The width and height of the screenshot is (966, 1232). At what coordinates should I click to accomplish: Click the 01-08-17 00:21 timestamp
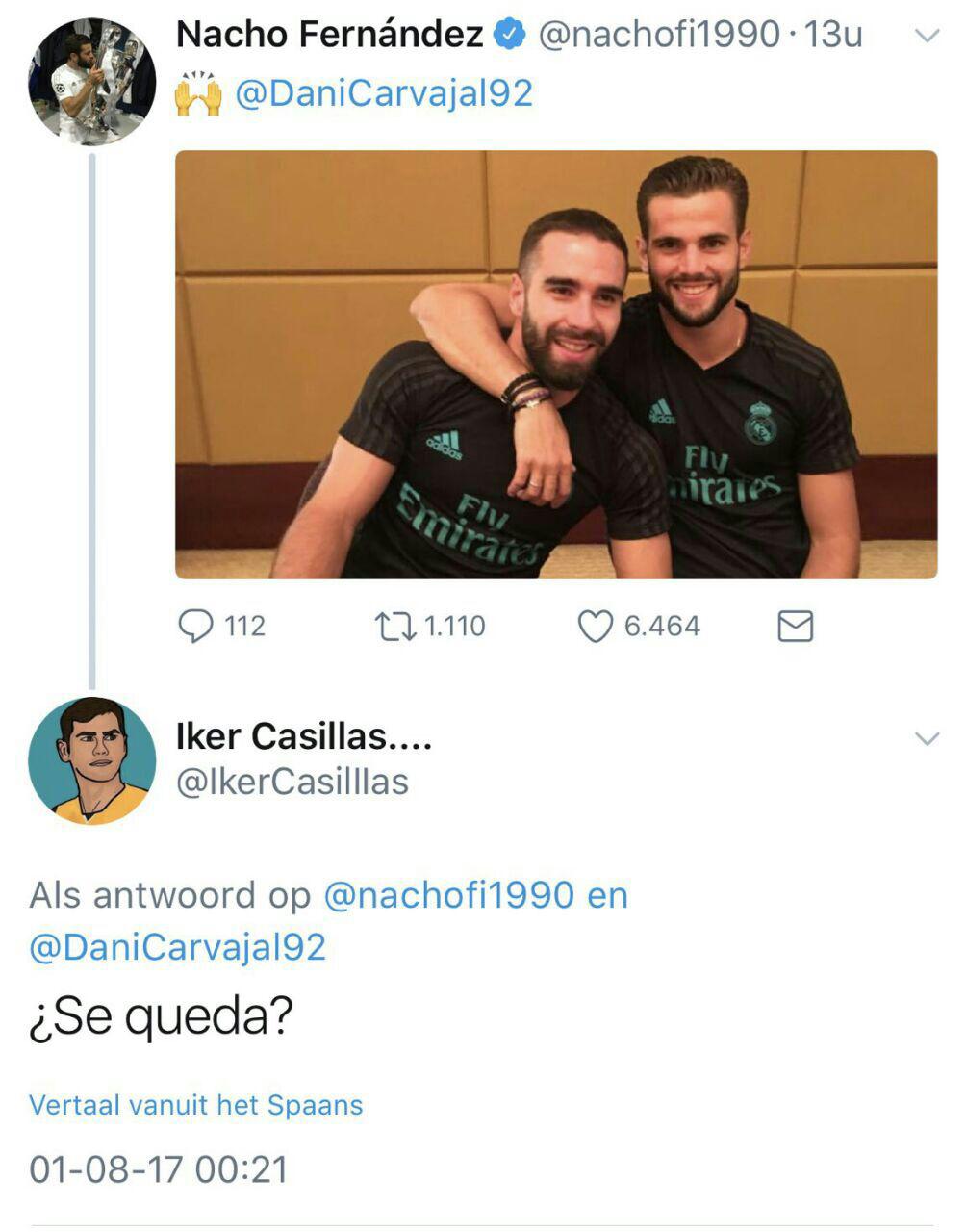pyautogui.click(x=159, y=1169)
